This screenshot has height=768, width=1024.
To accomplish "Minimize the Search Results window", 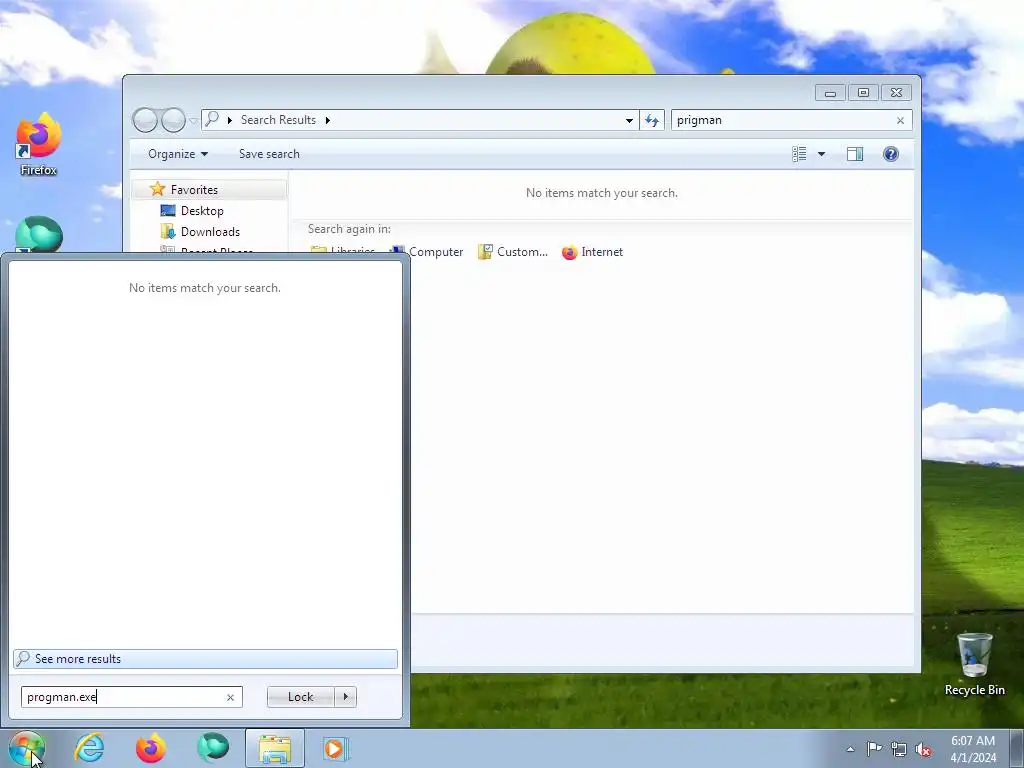I will pyautogui.click(x=830, y=93).
